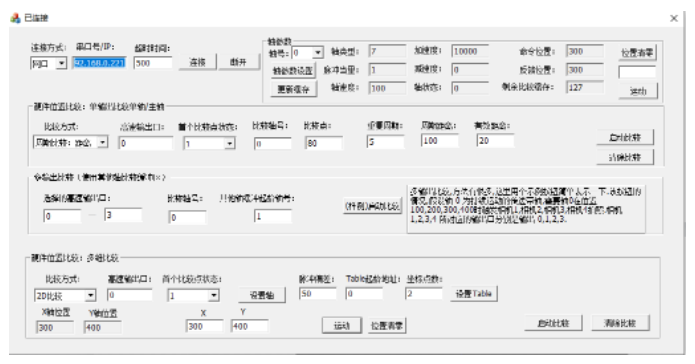Click the 轴速度 field showing 100

[x=387, y=88]
